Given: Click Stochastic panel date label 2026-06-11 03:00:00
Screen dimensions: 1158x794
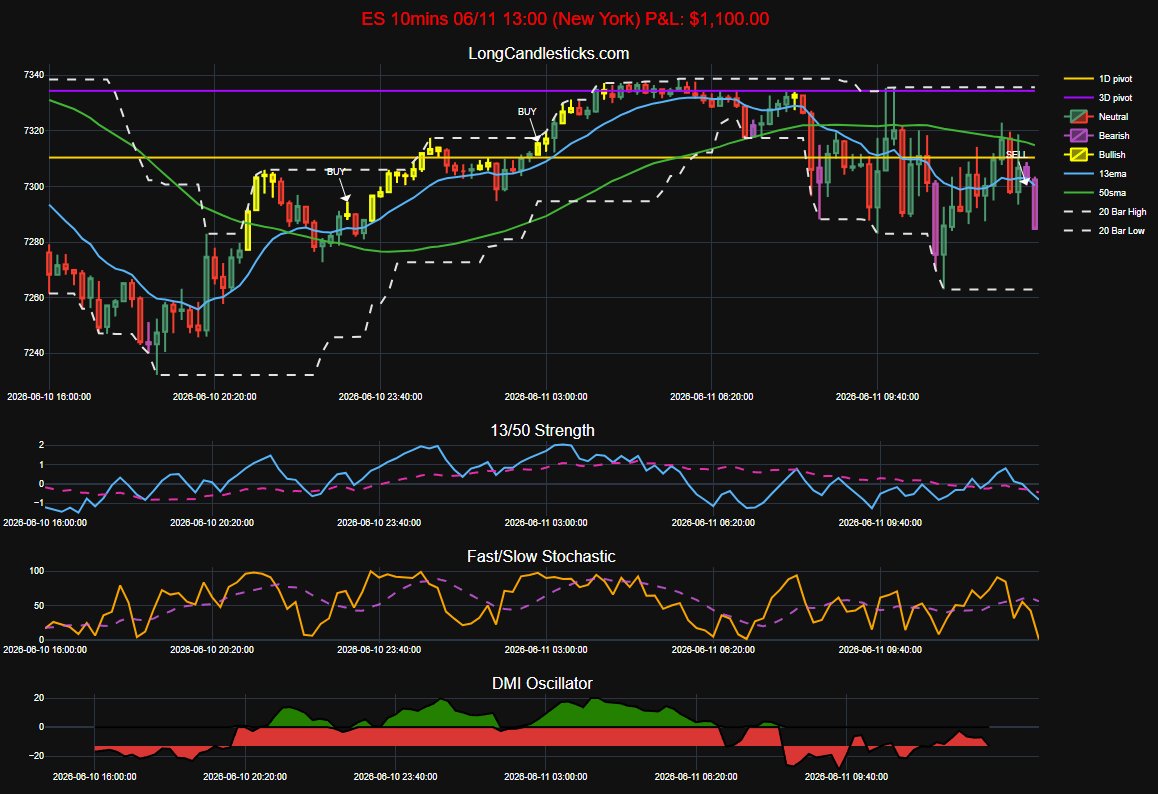Looking at the screenshot, I should point(546,650).
